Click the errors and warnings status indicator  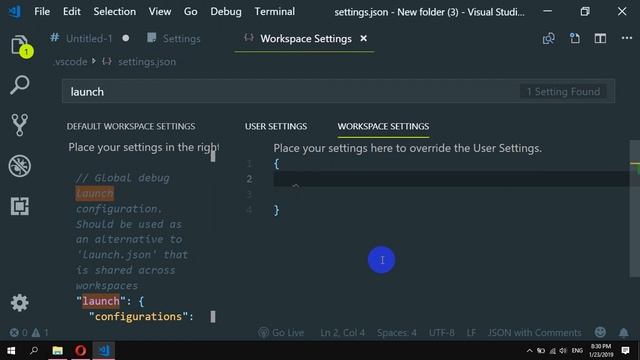click(29, 333)
